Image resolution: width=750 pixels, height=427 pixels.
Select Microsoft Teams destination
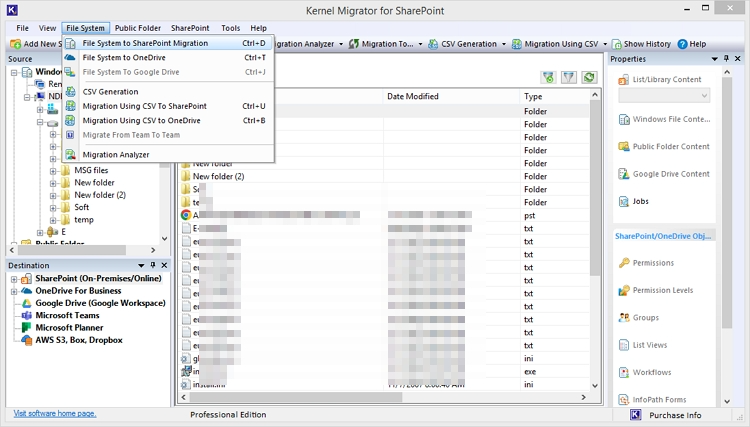(67, 316)
